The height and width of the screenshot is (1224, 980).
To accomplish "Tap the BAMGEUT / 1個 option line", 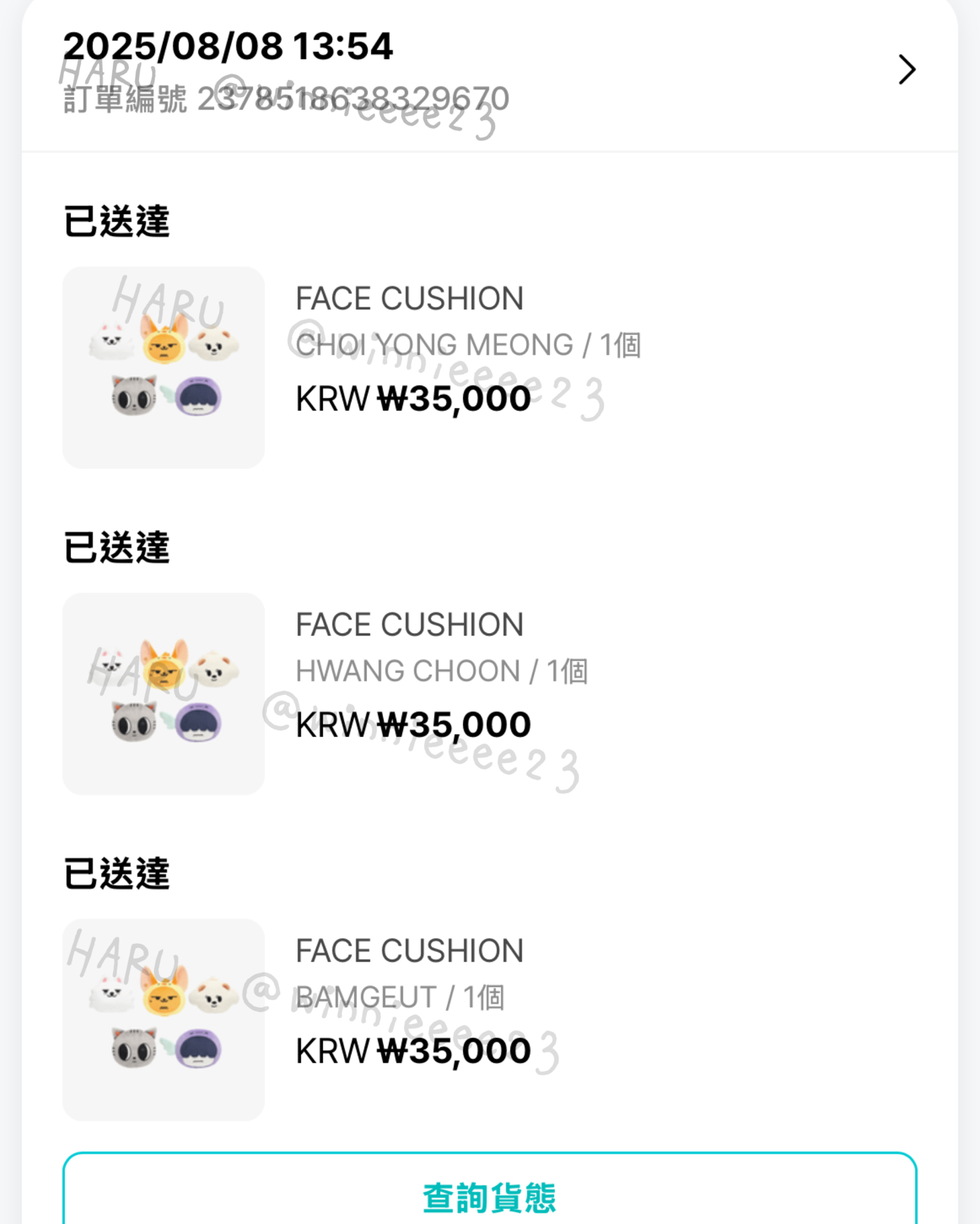I will click(400, 997).
